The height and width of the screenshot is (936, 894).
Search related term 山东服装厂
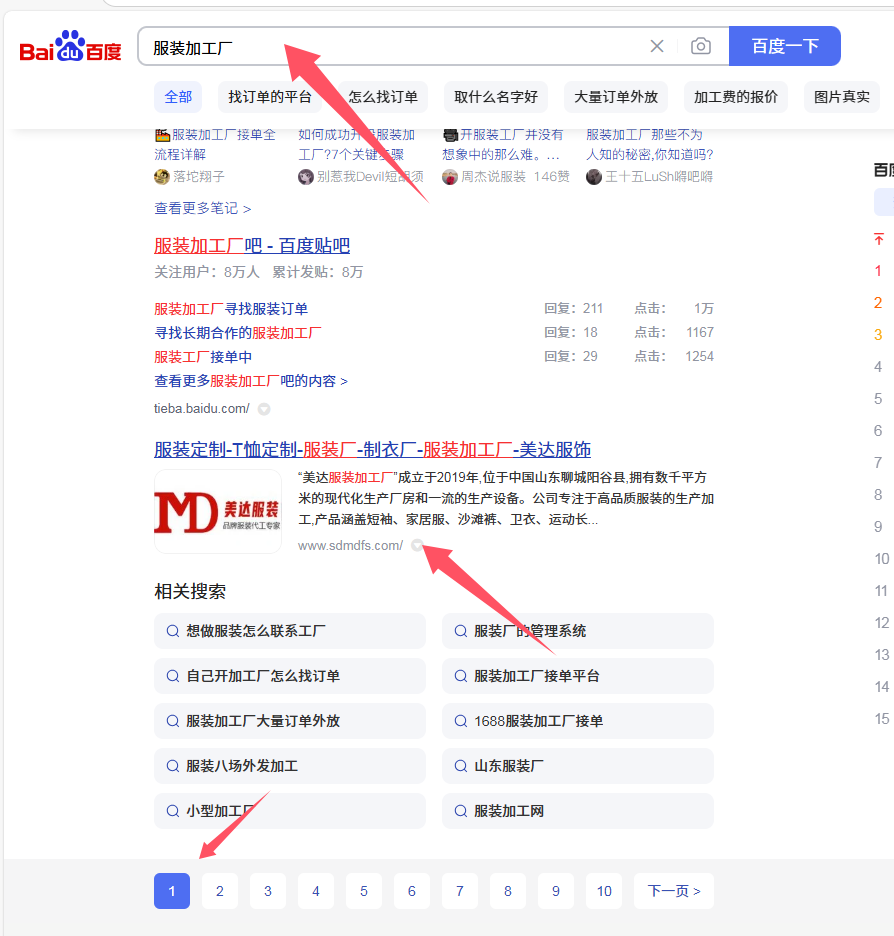(x=578, y=766)
